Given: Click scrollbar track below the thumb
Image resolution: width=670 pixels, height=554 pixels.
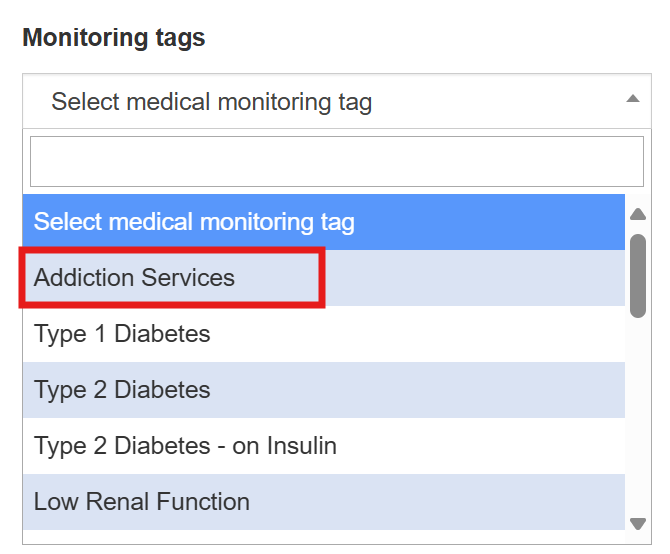Looking at the screenshot, I should 638,420.
